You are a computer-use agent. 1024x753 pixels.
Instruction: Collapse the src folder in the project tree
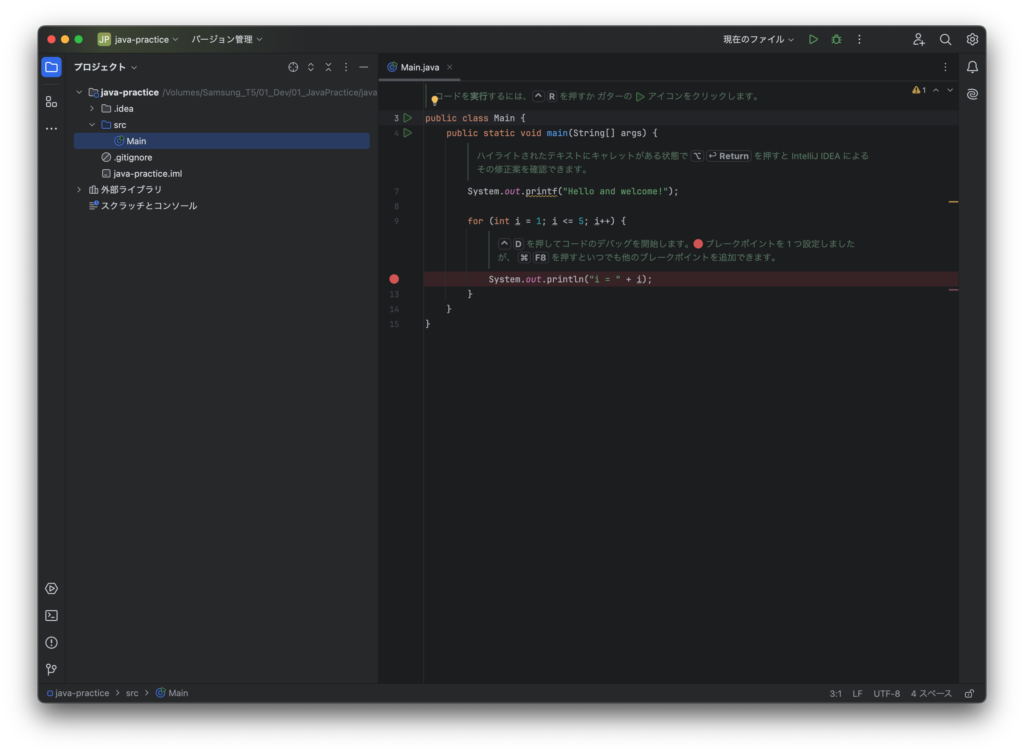point(91,124)
